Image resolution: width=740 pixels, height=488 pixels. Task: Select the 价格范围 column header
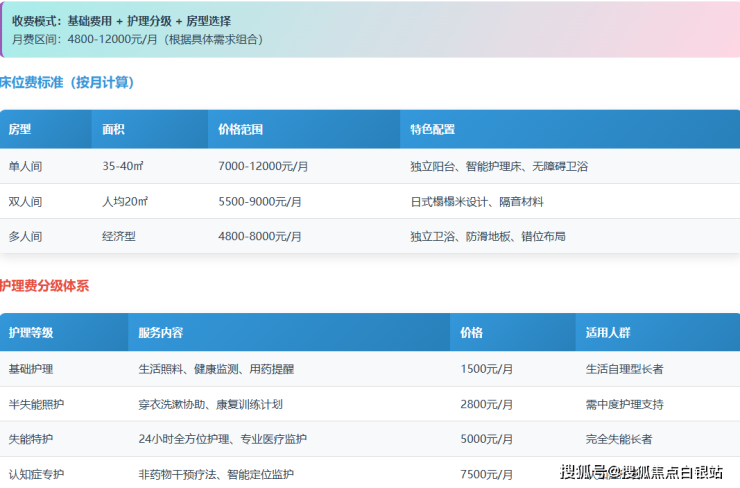tap(240, 129)
